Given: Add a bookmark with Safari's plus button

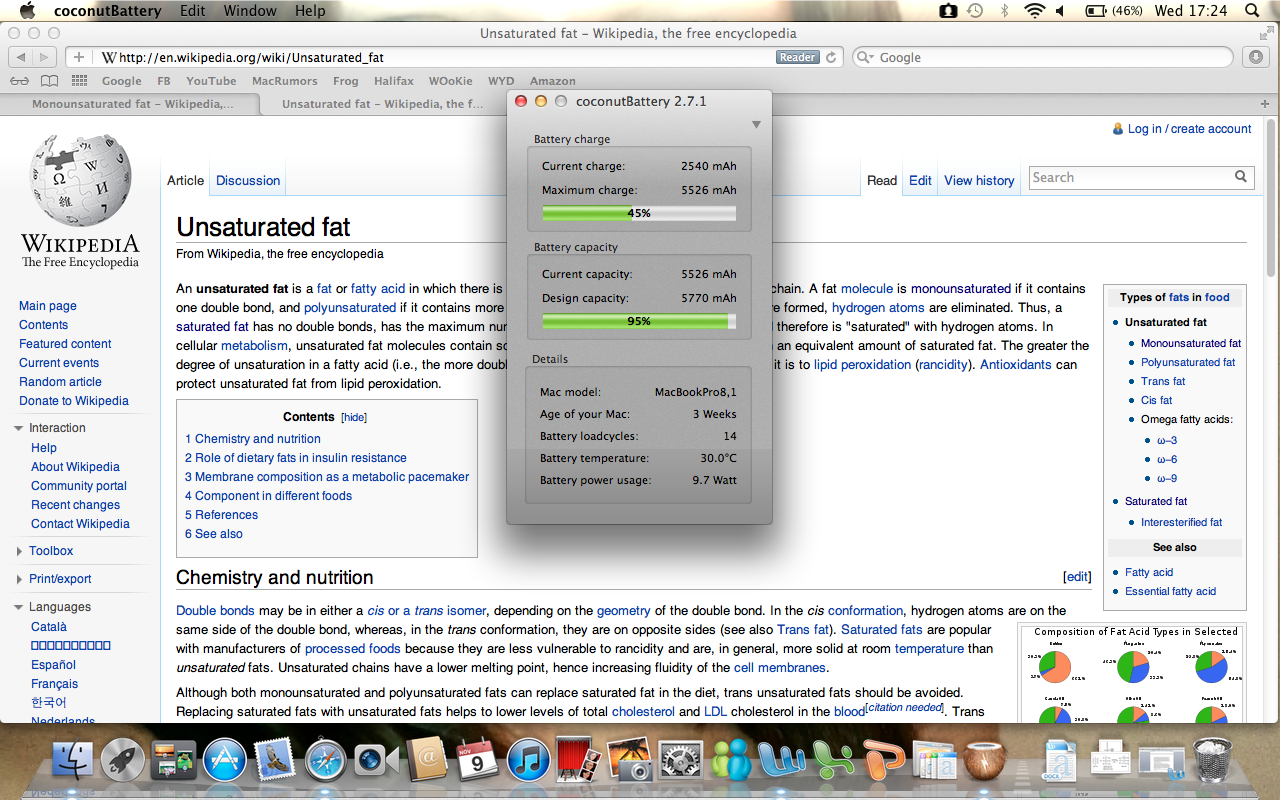Looking at the screenshot, I should pyautogui.click(x=79, y=57).
